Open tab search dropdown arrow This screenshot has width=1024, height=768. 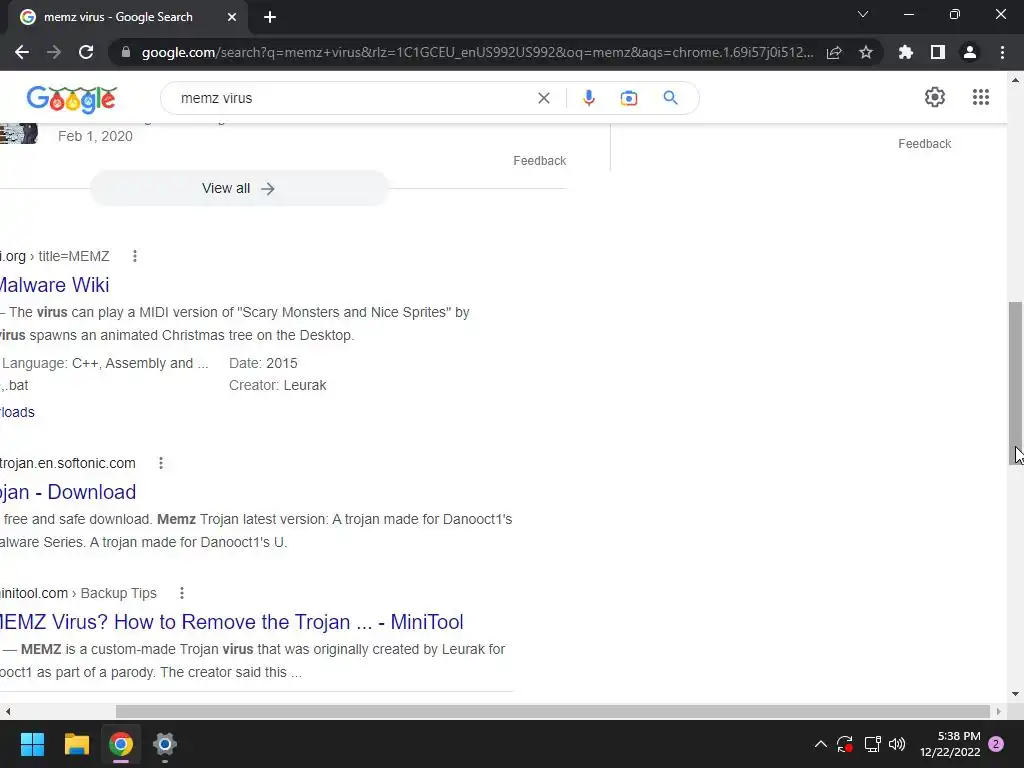click(x=863, y=14)
